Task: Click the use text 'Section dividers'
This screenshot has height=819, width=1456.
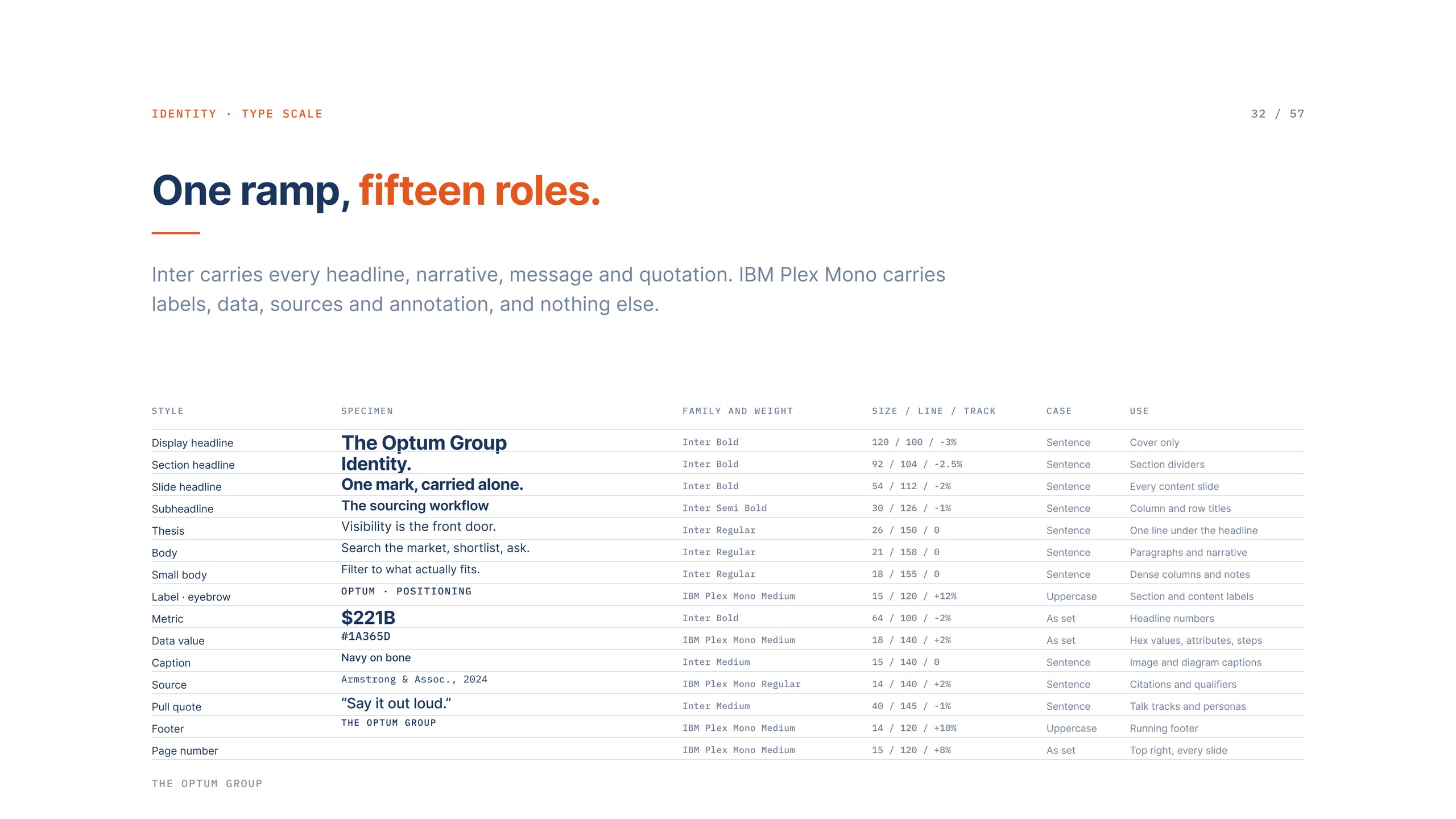Action: point(1167,465)
